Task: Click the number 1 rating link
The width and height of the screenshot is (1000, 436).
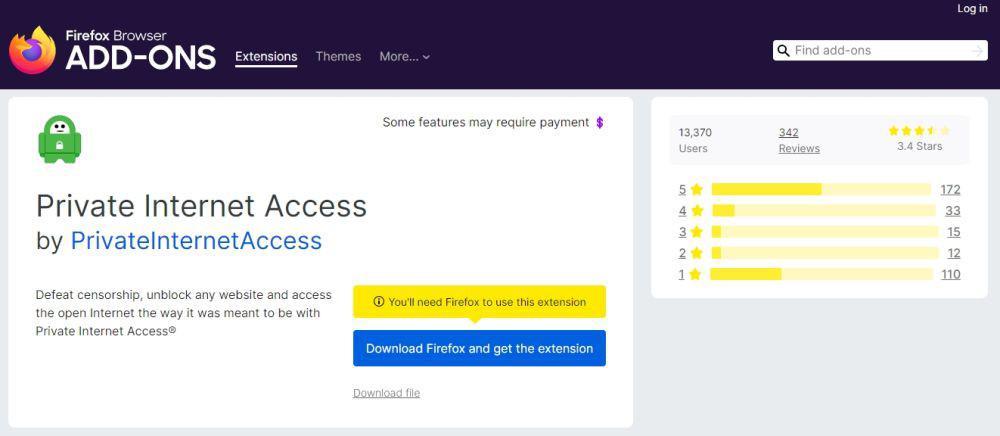Action: coord(682,274)
